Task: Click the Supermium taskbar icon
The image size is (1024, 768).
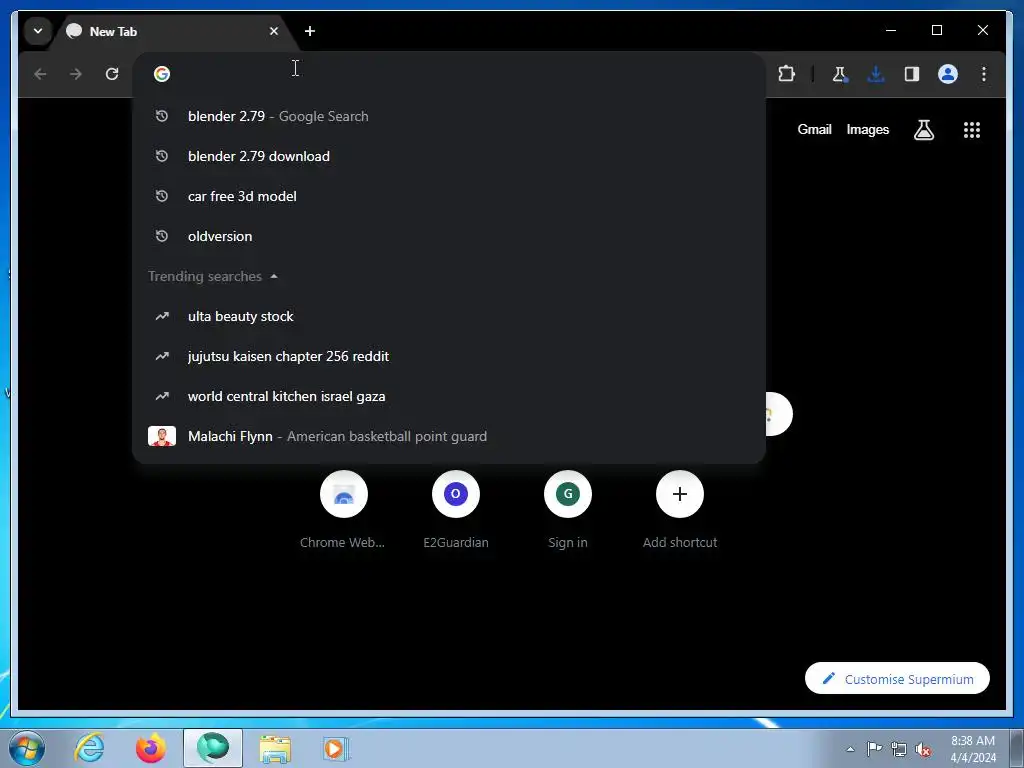Action: tap(213, 748)
